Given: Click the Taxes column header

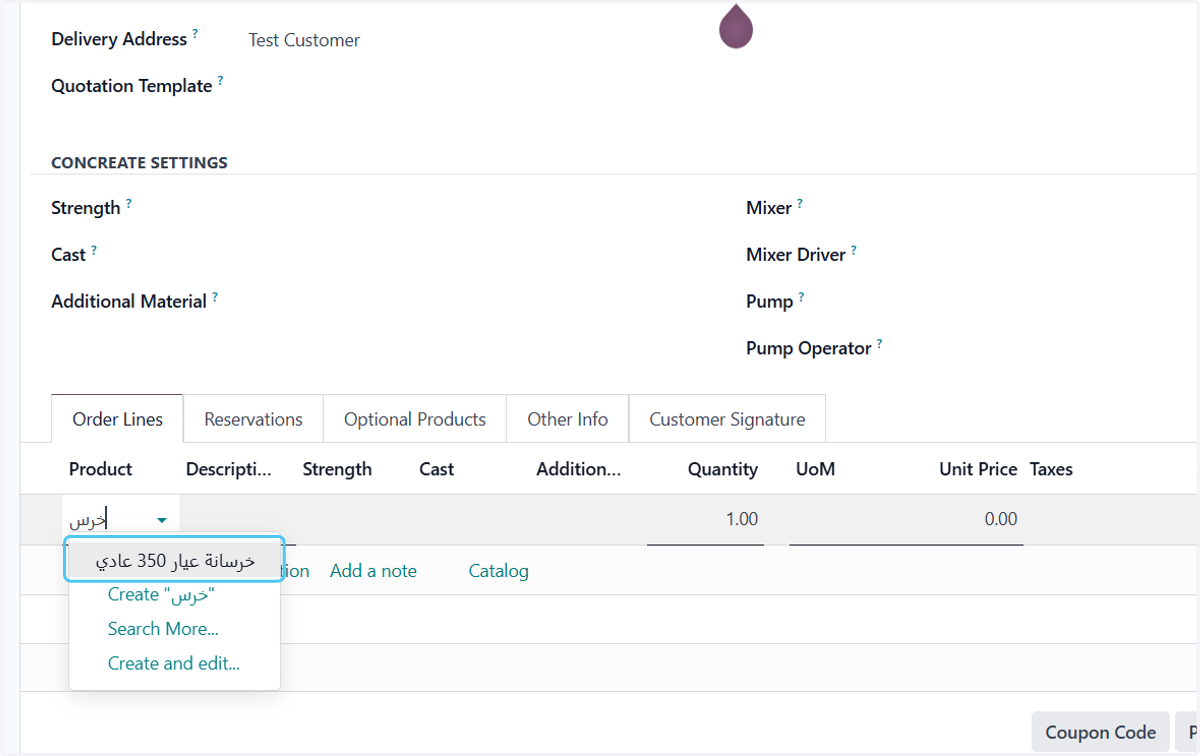Looking at the screenshot, I should point(1051,469).
